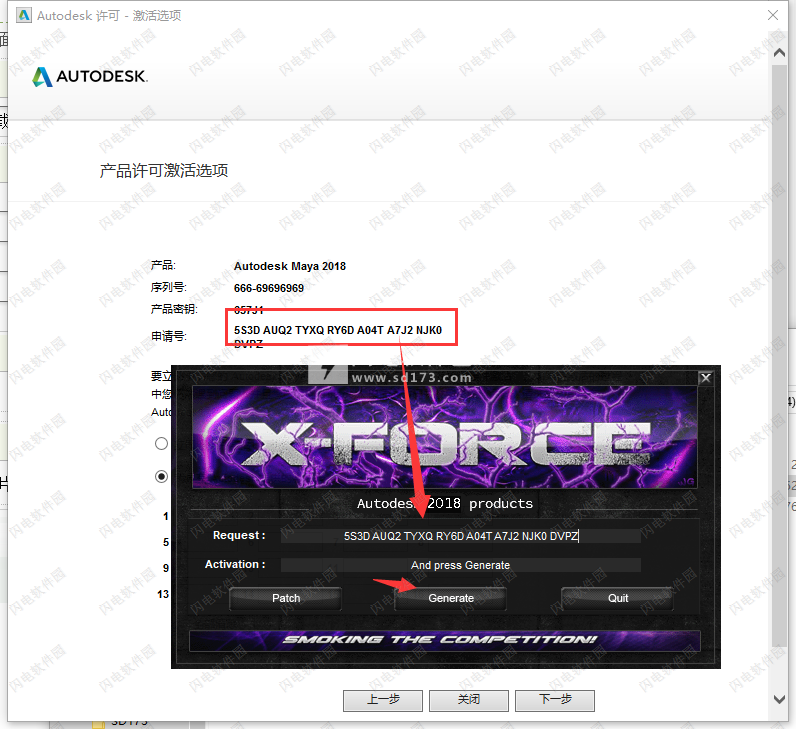Image resolution: width=796 pixels, height=729 pixels.
Task: Close the X-Force keygen window
Action: (705, 378)
